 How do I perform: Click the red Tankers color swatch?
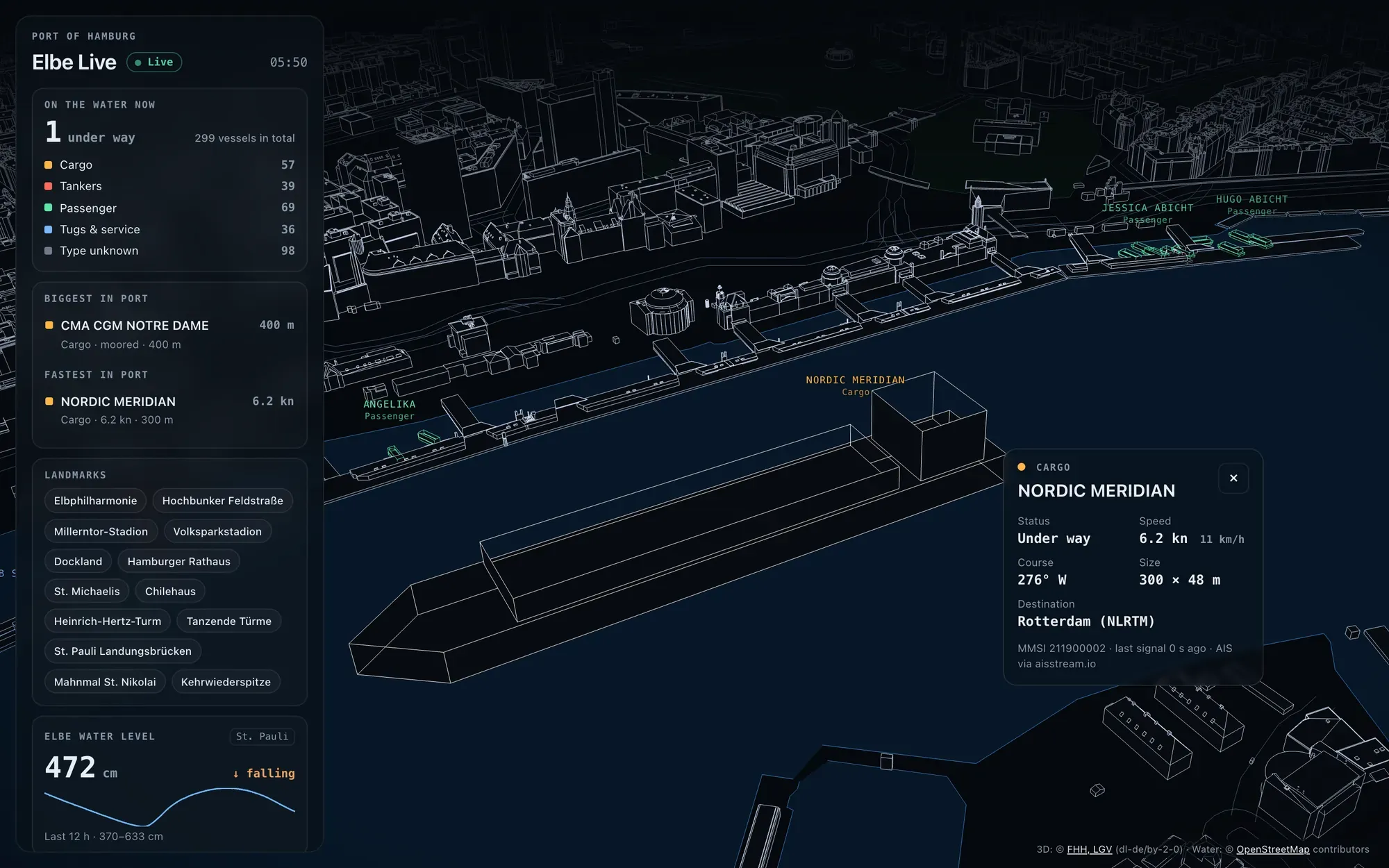pyautogui.click(x=48, y=186)
